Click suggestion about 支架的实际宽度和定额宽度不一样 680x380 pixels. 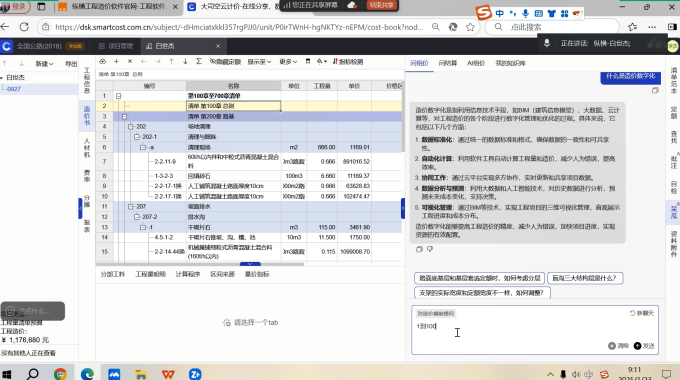pos(482,293)
